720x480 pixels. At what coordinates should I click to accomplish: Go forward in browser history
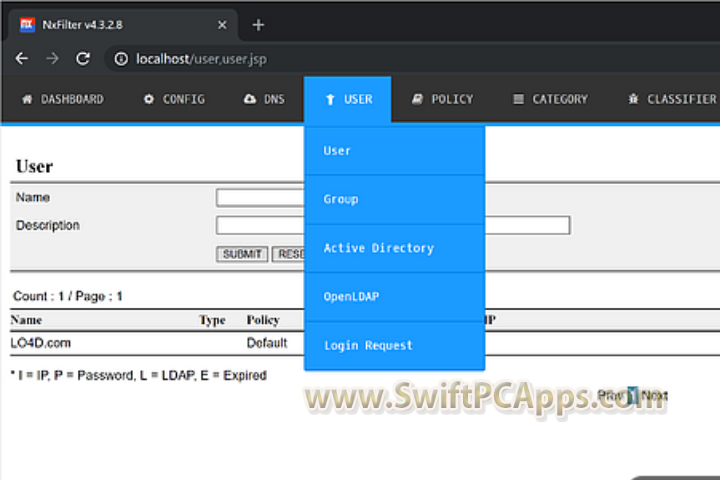coord(52,59)
